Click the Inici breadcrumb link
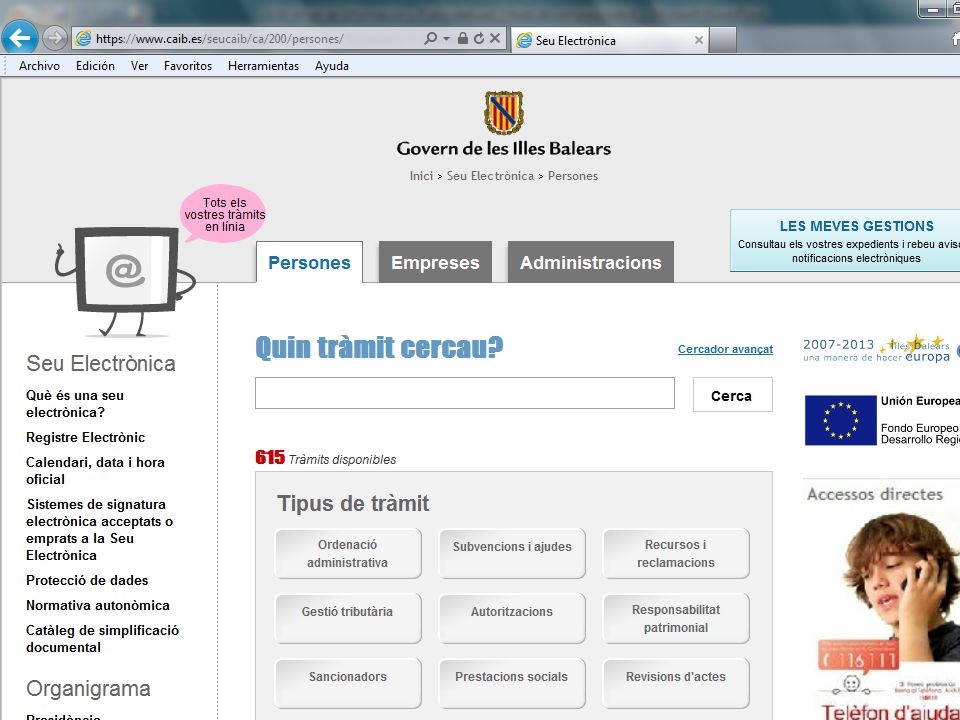 421,176
